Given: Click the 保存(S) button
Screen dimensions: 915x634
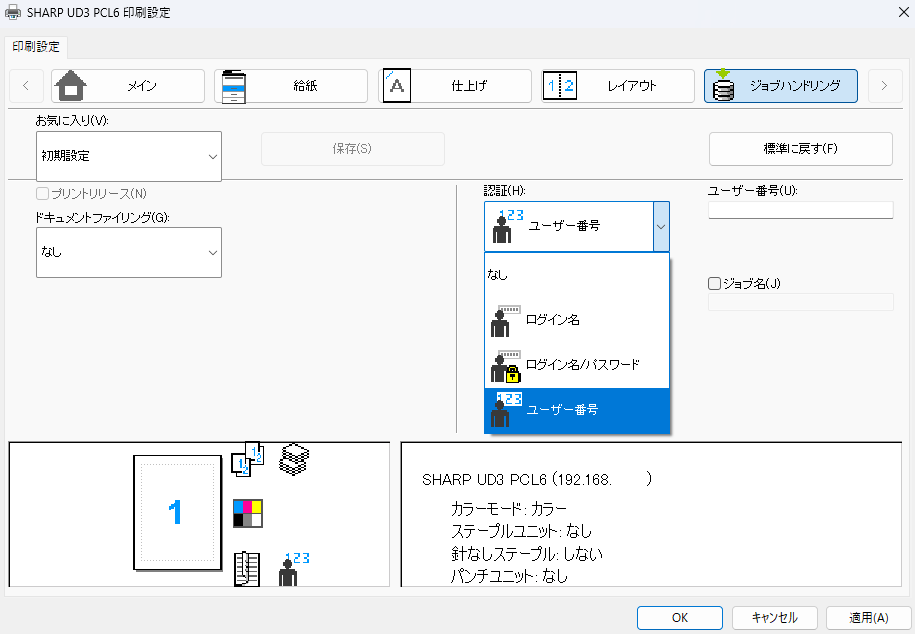Looking at the screenshot, I should tap(352, 149).
